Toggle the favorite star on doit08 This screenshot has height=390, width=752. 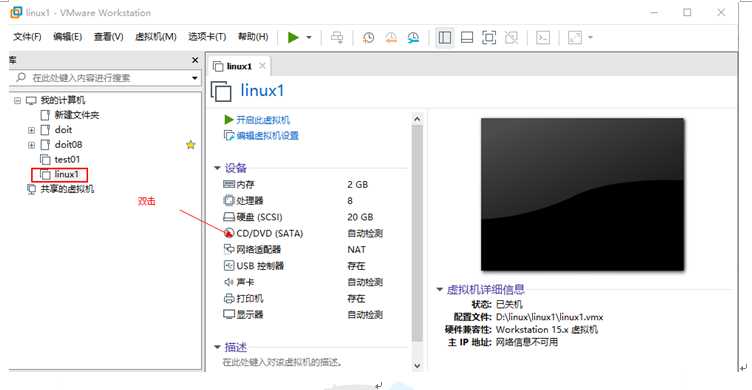pos(190,144)
